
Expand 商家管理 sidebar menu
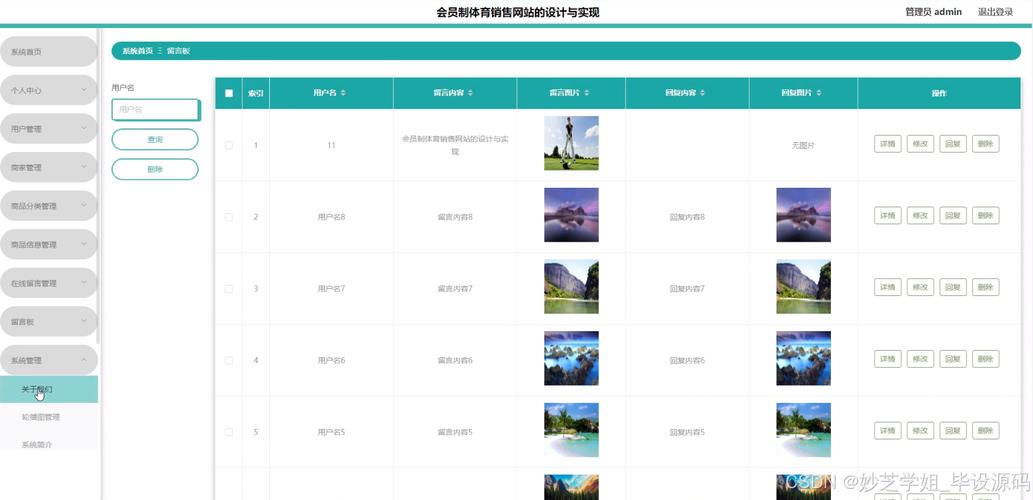coord(49,167)
